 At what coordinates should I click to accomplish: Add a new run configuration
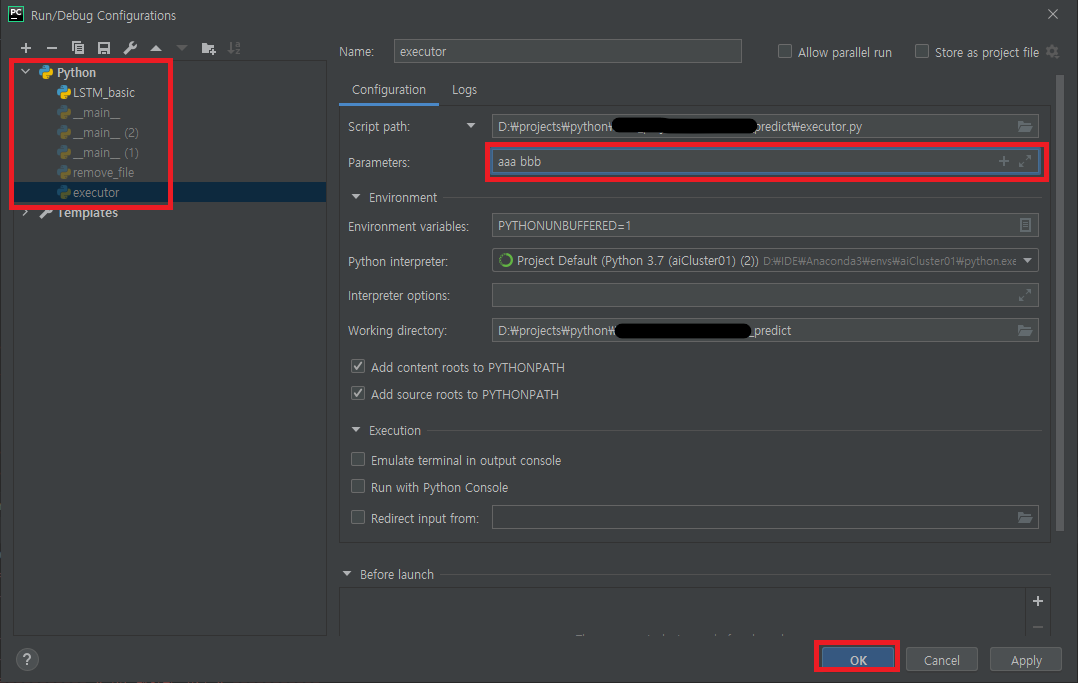pyautogui.click(x=26, y=47)
